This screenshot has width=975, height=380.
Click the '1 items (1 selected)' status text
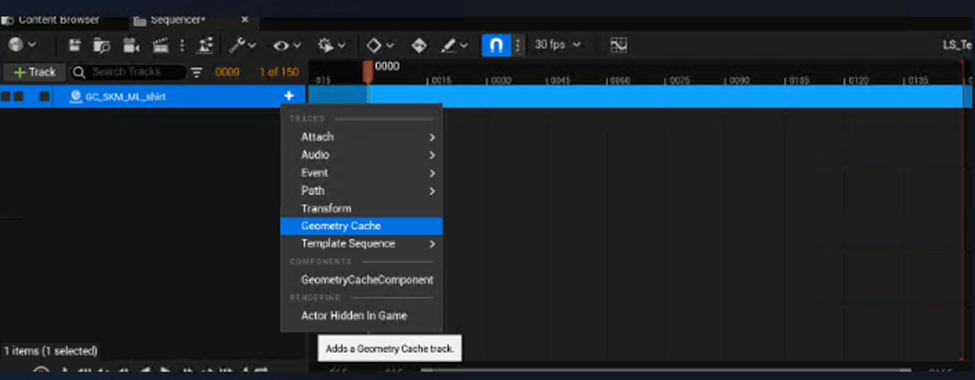pos(50,351)
